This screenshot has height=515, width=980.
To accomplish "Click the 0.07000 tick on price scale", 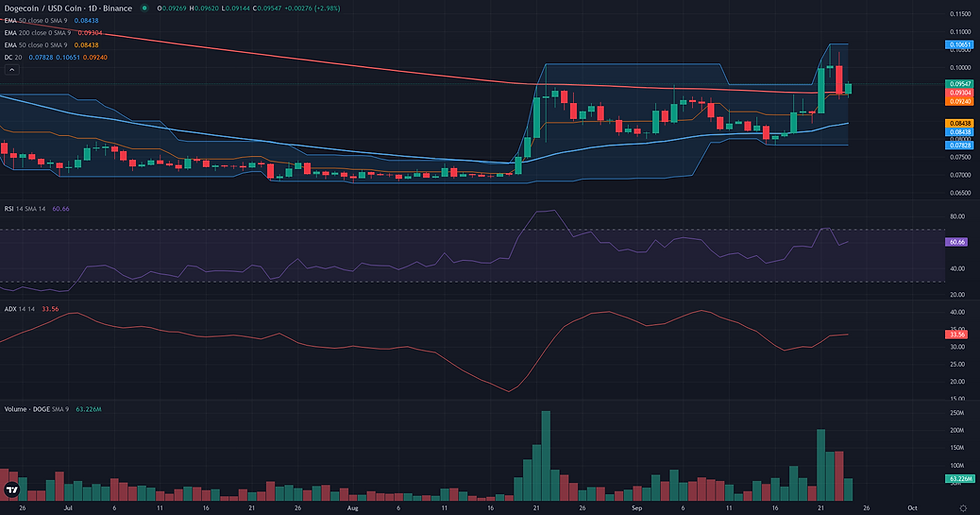I will (x=960, y=175).
